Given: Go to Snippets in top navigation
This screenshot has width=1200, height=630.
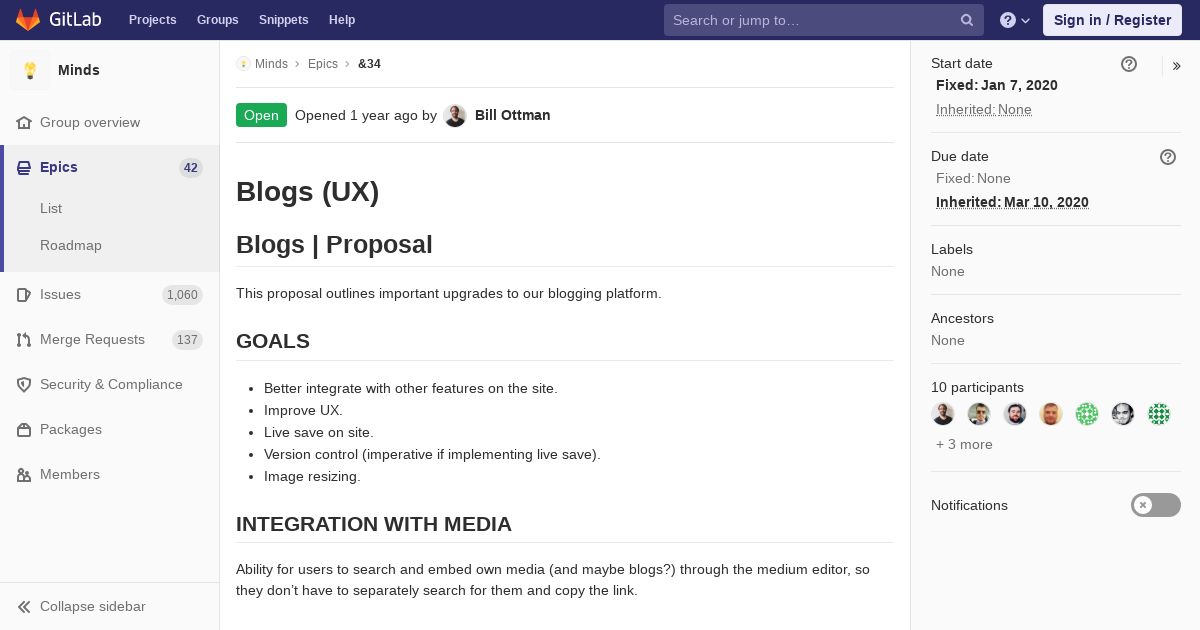Looking at the screenshot, I should (x=283, y=20).
